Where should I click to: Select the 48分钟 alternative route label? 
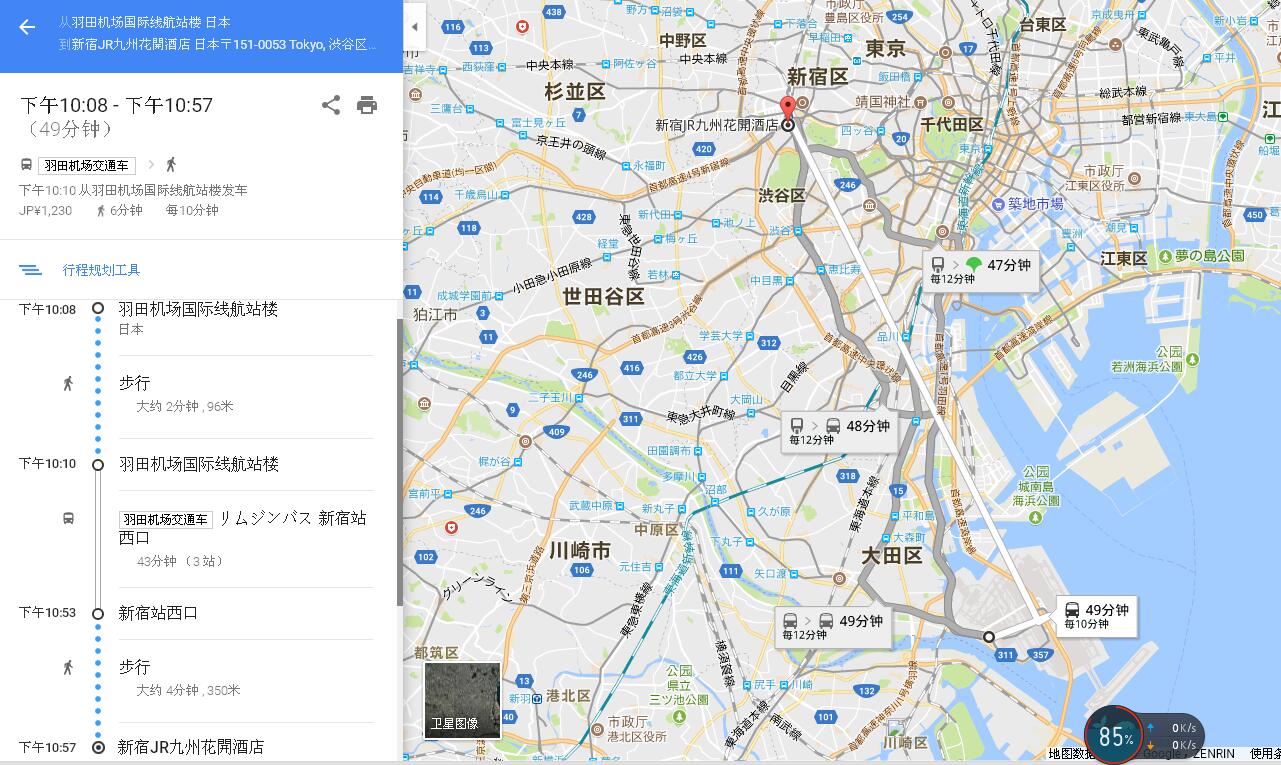839,431
